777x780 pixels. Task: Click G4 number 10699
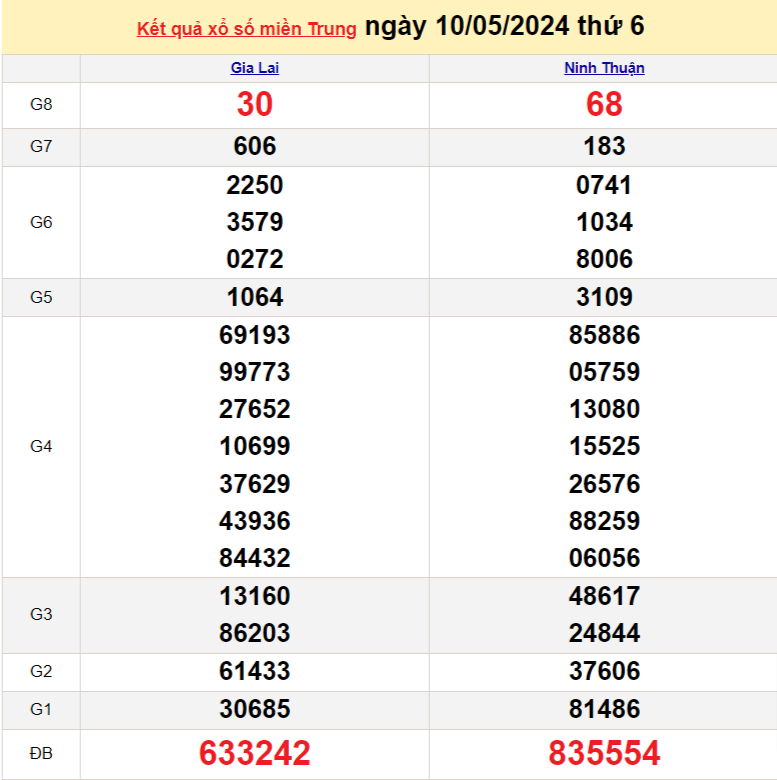coord(255,446)
